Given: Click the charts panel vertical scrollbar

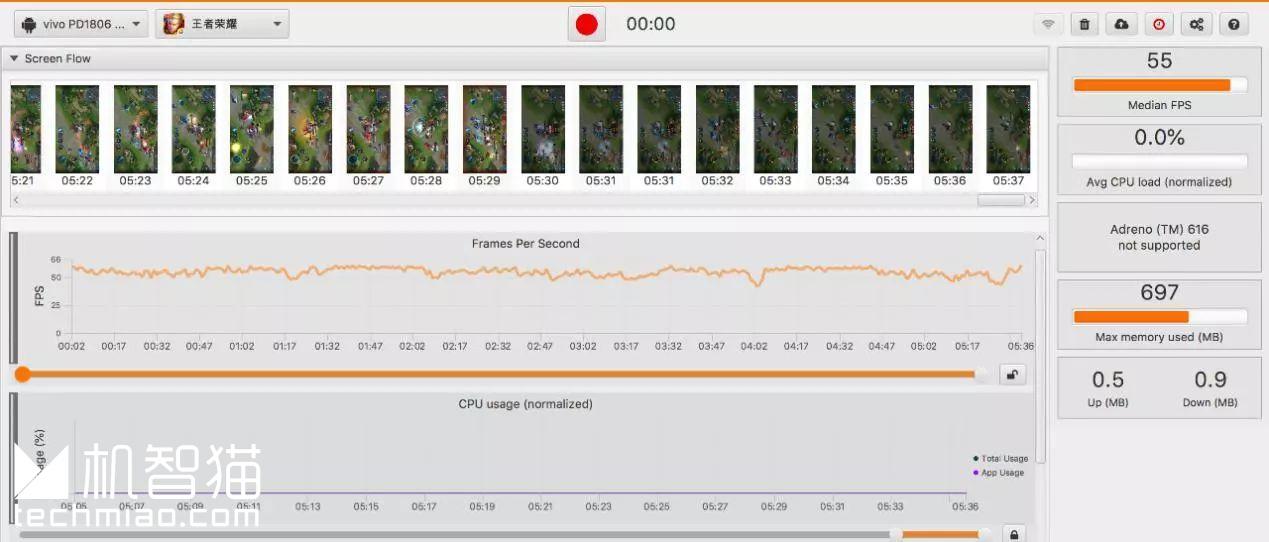Looking at the screenshot, I should coord(1041,355).
